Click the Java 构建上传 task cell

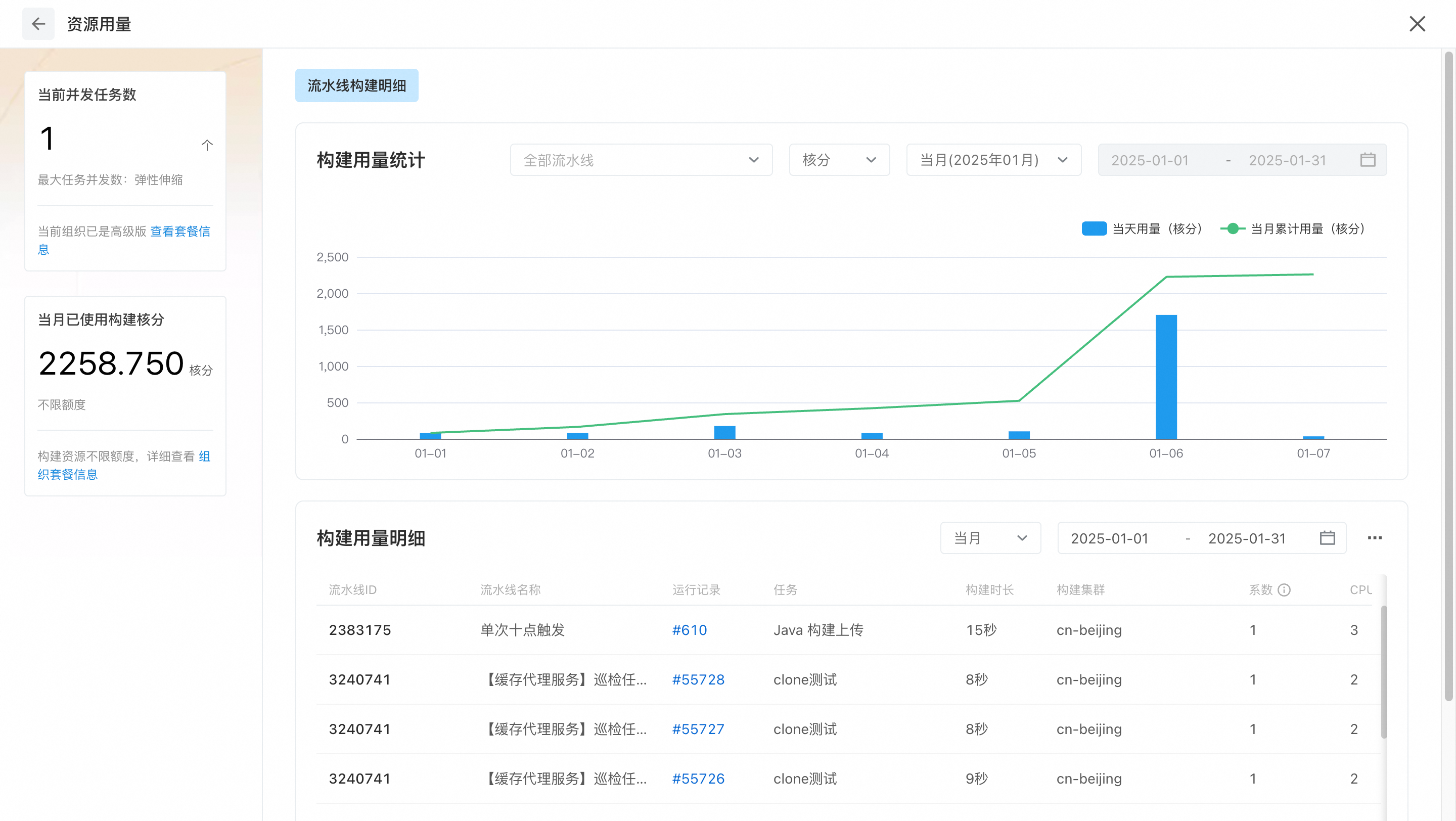(x=818, y=630)
